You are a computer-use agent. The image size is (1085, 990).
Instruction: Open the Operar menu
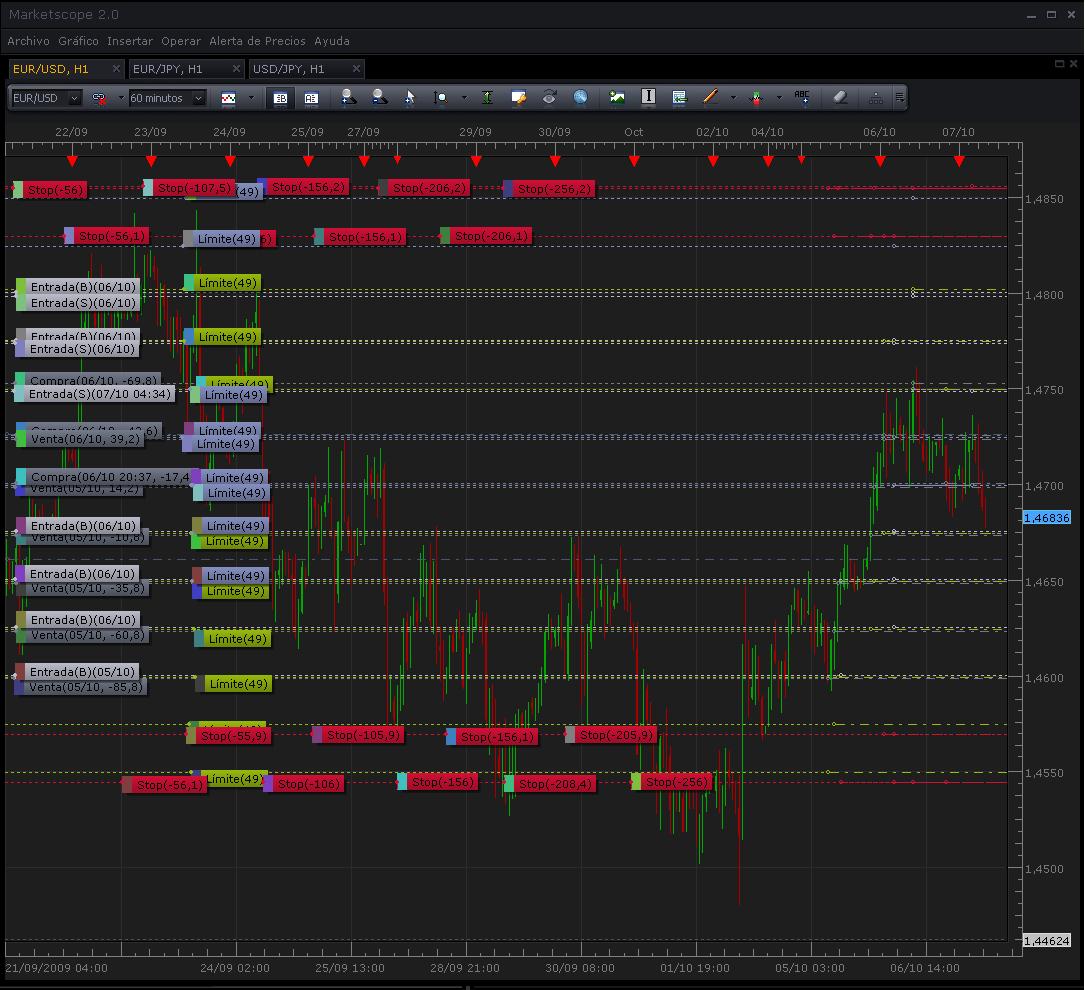point(181,42)
